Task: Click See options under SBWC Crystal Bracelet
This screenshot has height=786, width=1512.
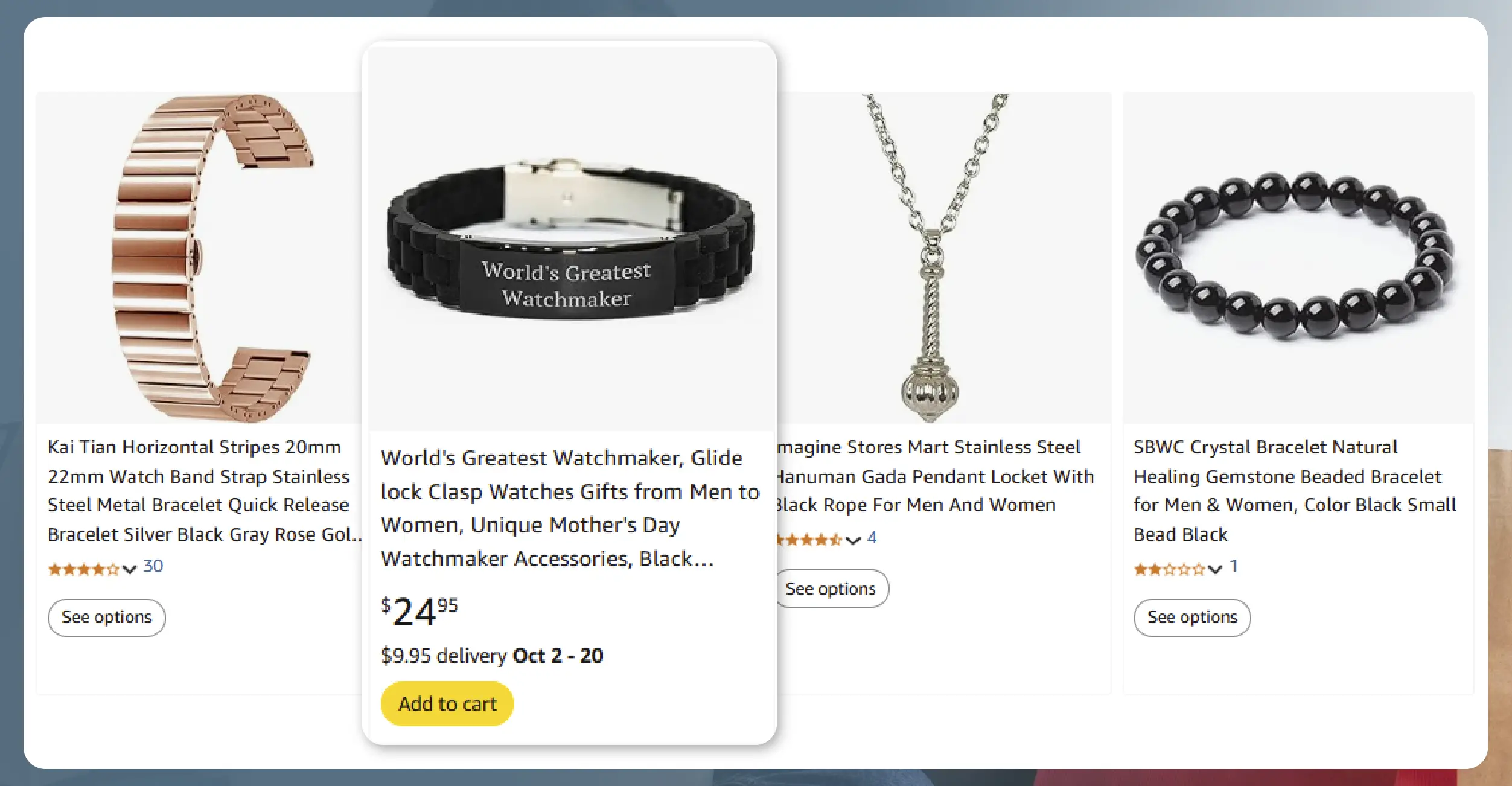Action: click(x=1192, y=618)
